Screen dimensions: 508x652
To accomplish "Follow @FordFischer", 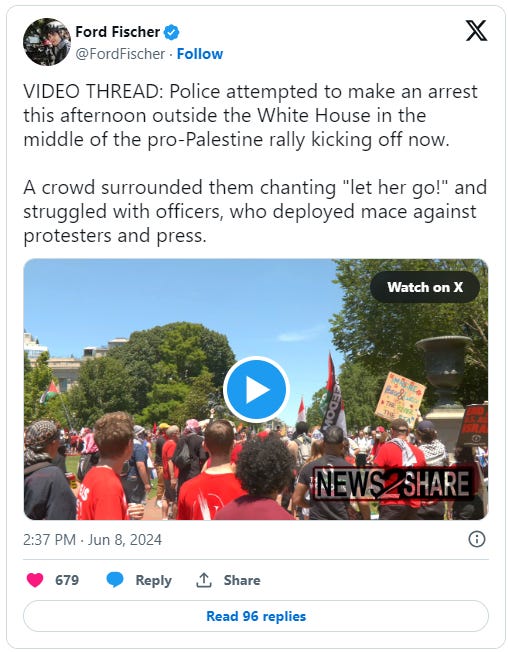I will 200,54.
